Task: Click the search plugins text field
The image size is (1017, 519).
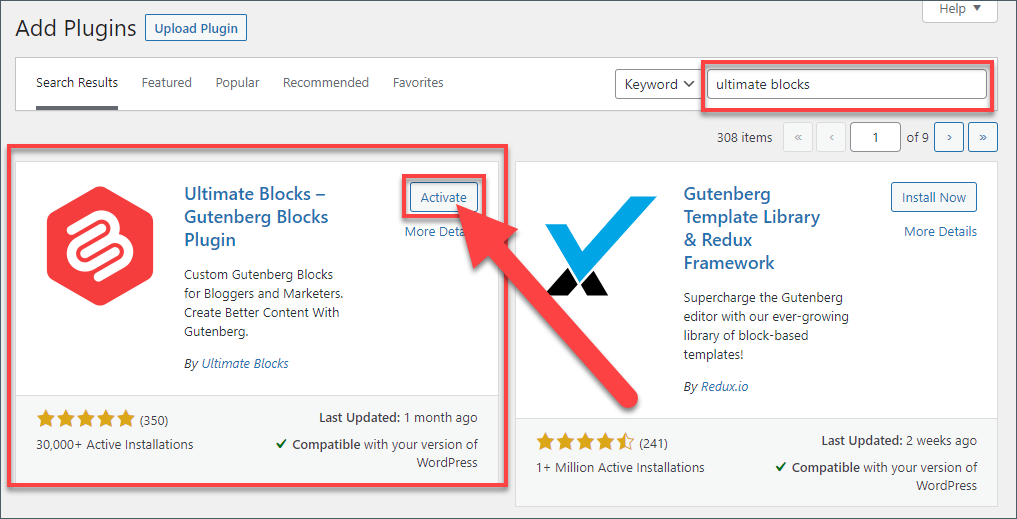Action: pos(847,84)
